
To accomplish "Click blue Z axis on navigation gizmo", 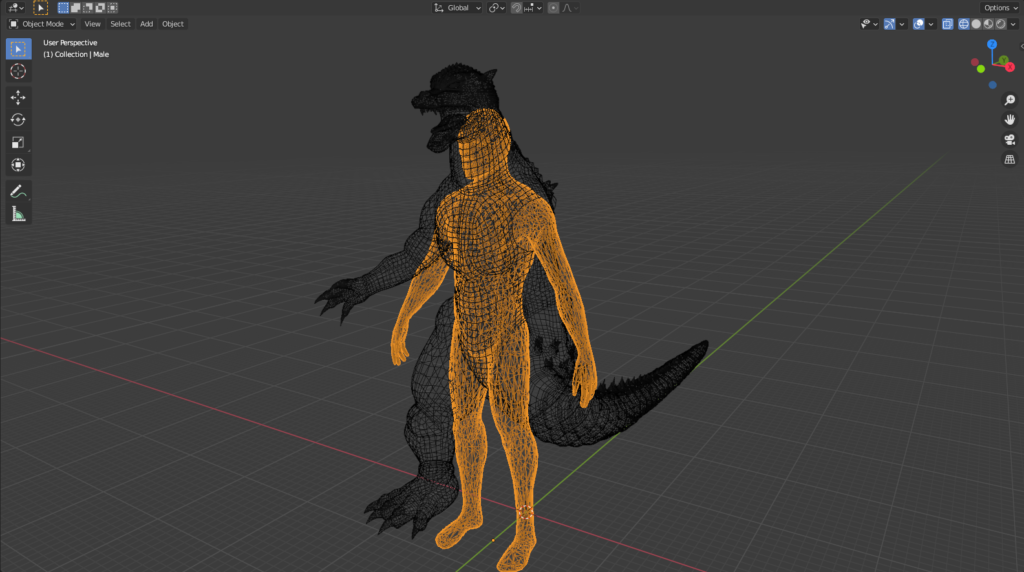I will [991, 45].
